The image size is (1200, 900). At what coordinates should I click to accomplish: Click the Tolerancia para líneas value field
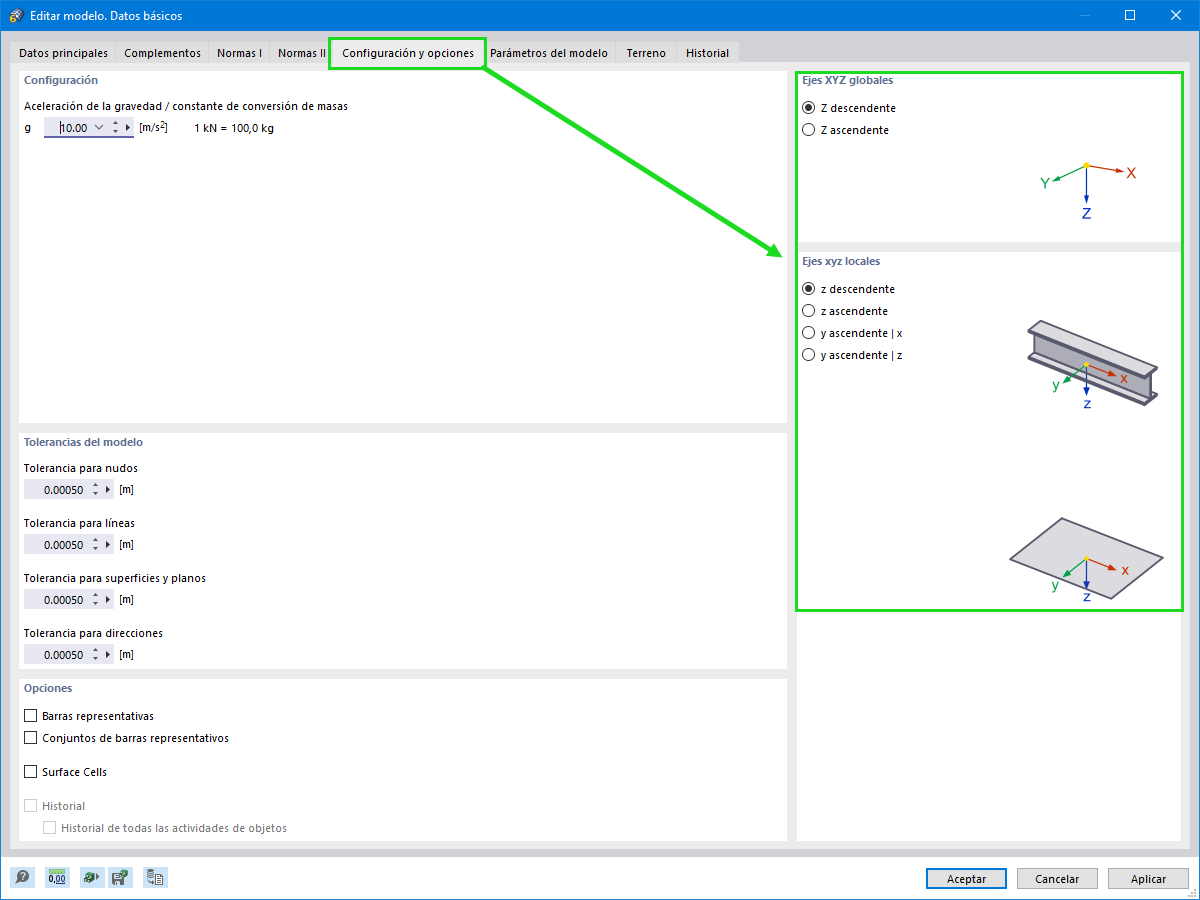click(x=57, y=545)
